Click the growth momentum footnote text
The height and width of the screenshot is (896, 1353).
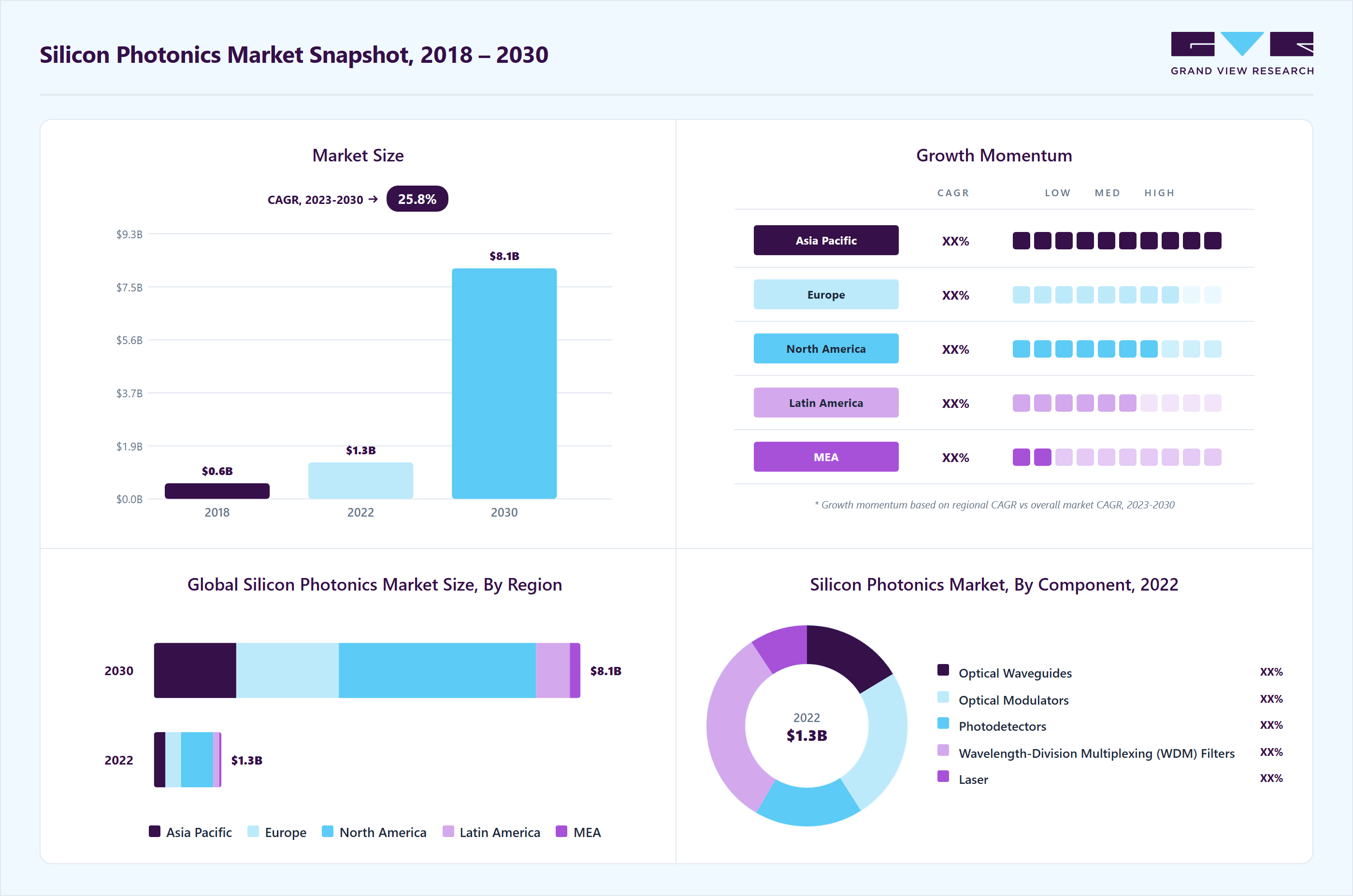[x=994, y=505]
